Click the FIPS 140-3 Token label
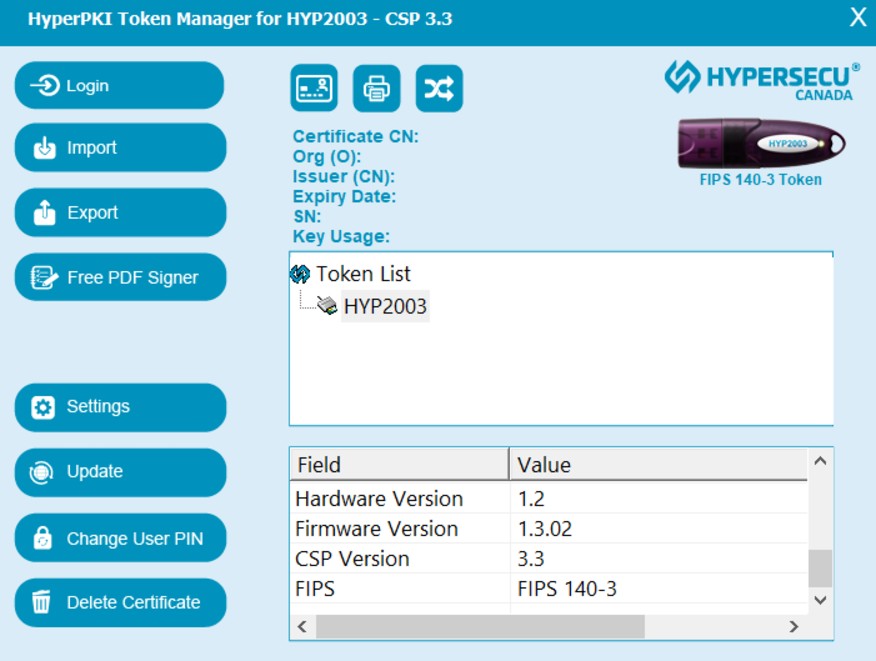This screenshot has width=876, height=661. (x=760, y=179)
